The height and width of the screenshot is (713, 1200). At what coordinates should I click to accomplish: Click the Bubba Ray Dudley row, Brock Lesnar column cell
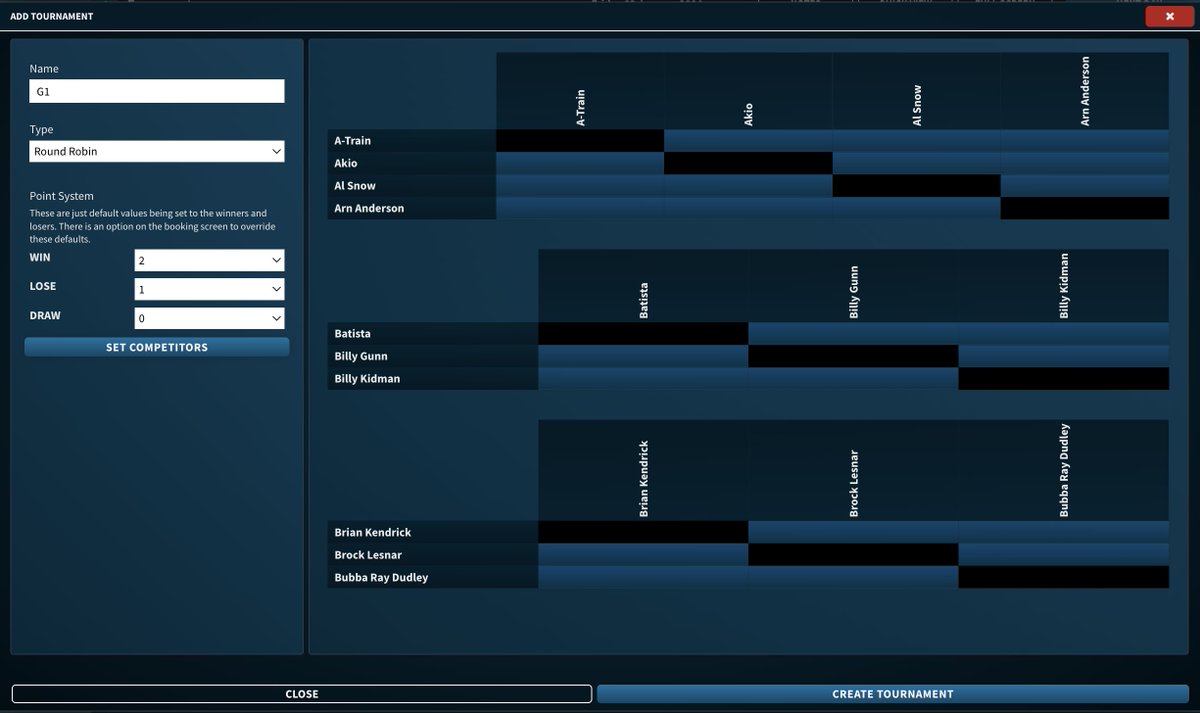pyautogui.click(x=853, y=577)
